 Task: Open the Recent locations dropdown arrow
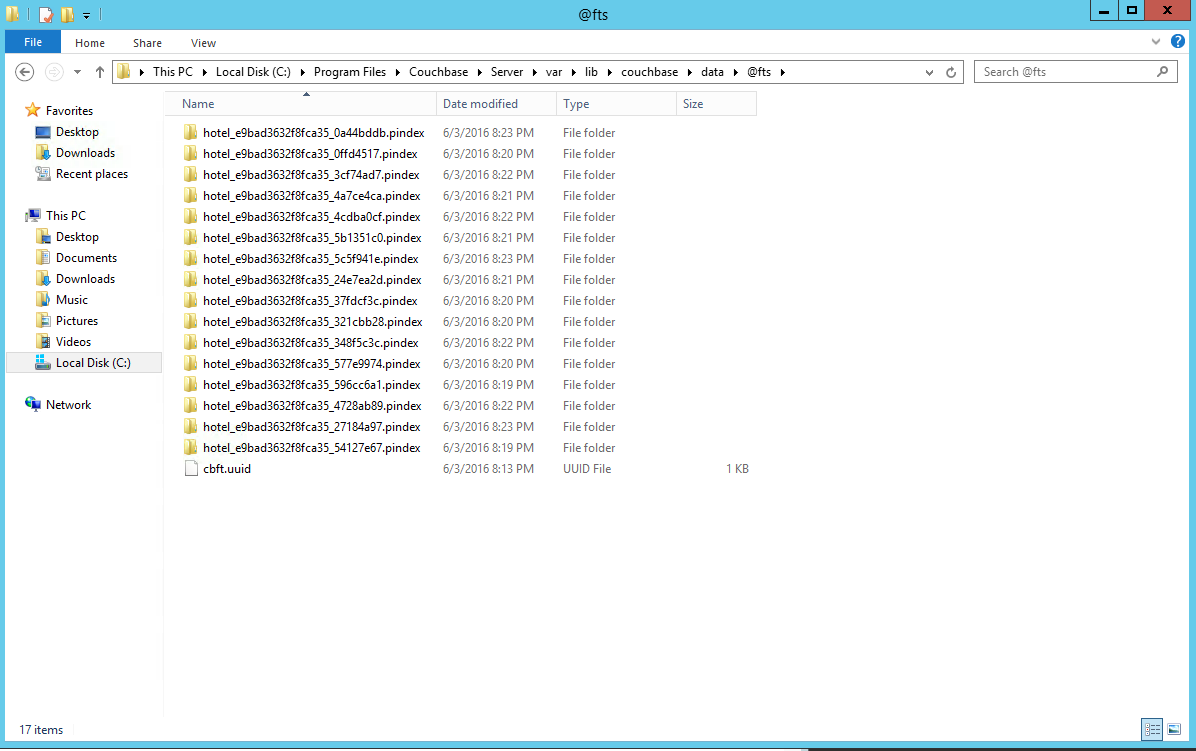point(78,72)
